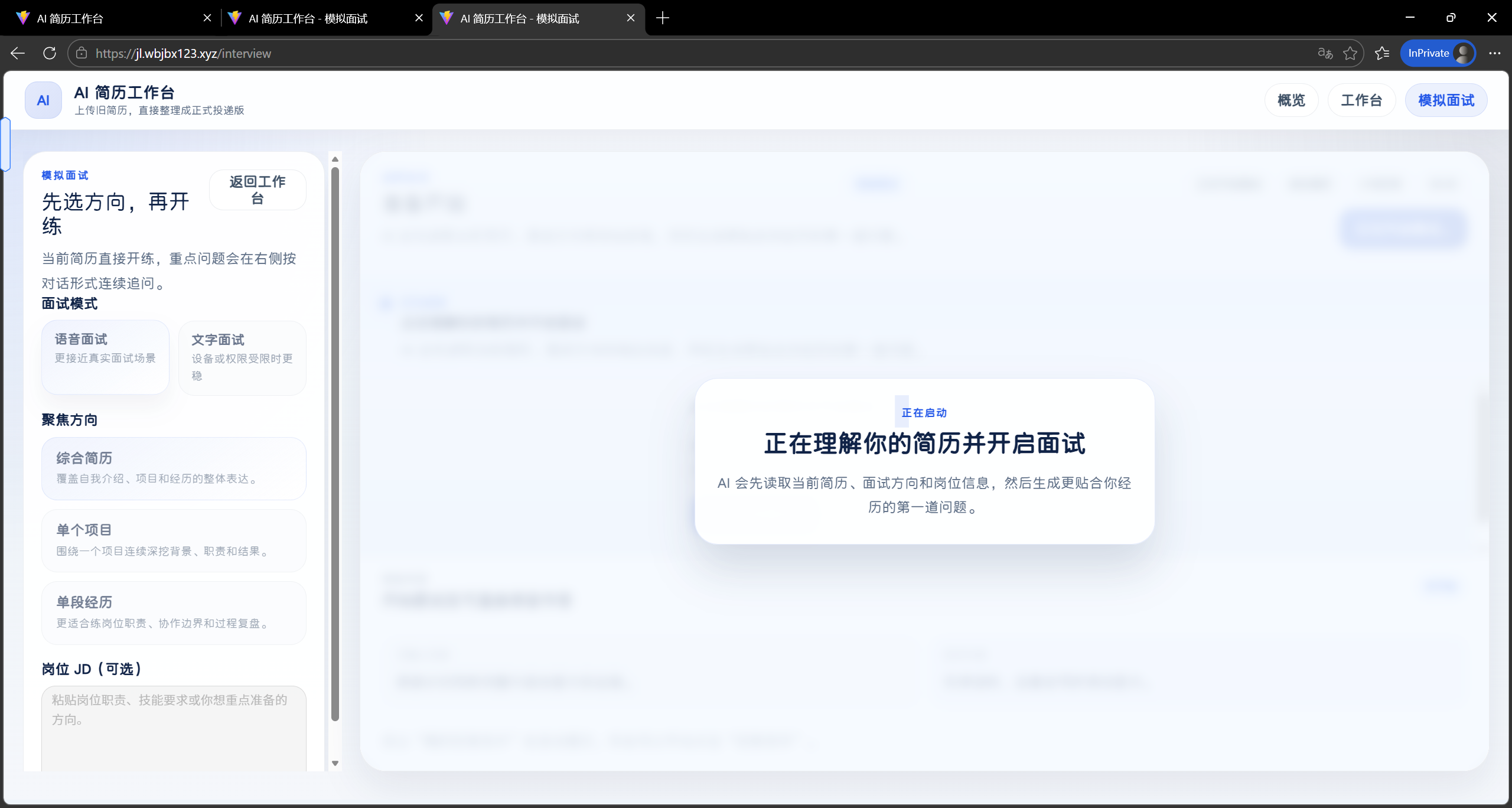The image size is (1512, 808).
Task: Click the scrollbar down arrow
Action: click(x=335, y=763)
